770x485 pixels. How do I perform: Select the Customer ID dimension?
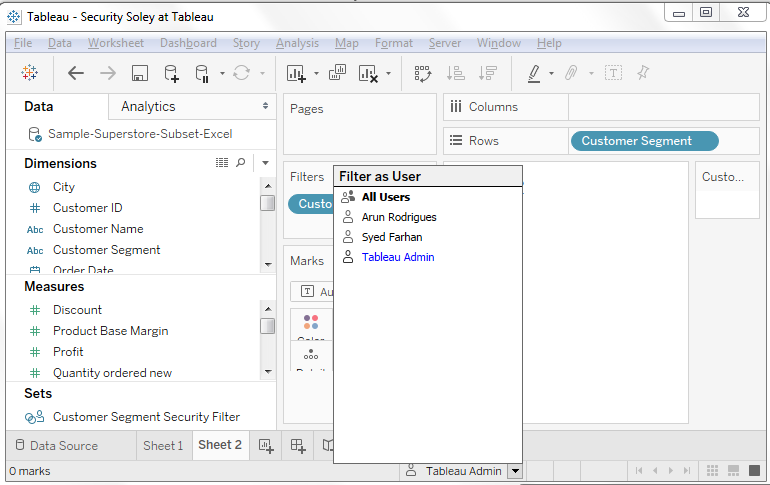(87, 208)
